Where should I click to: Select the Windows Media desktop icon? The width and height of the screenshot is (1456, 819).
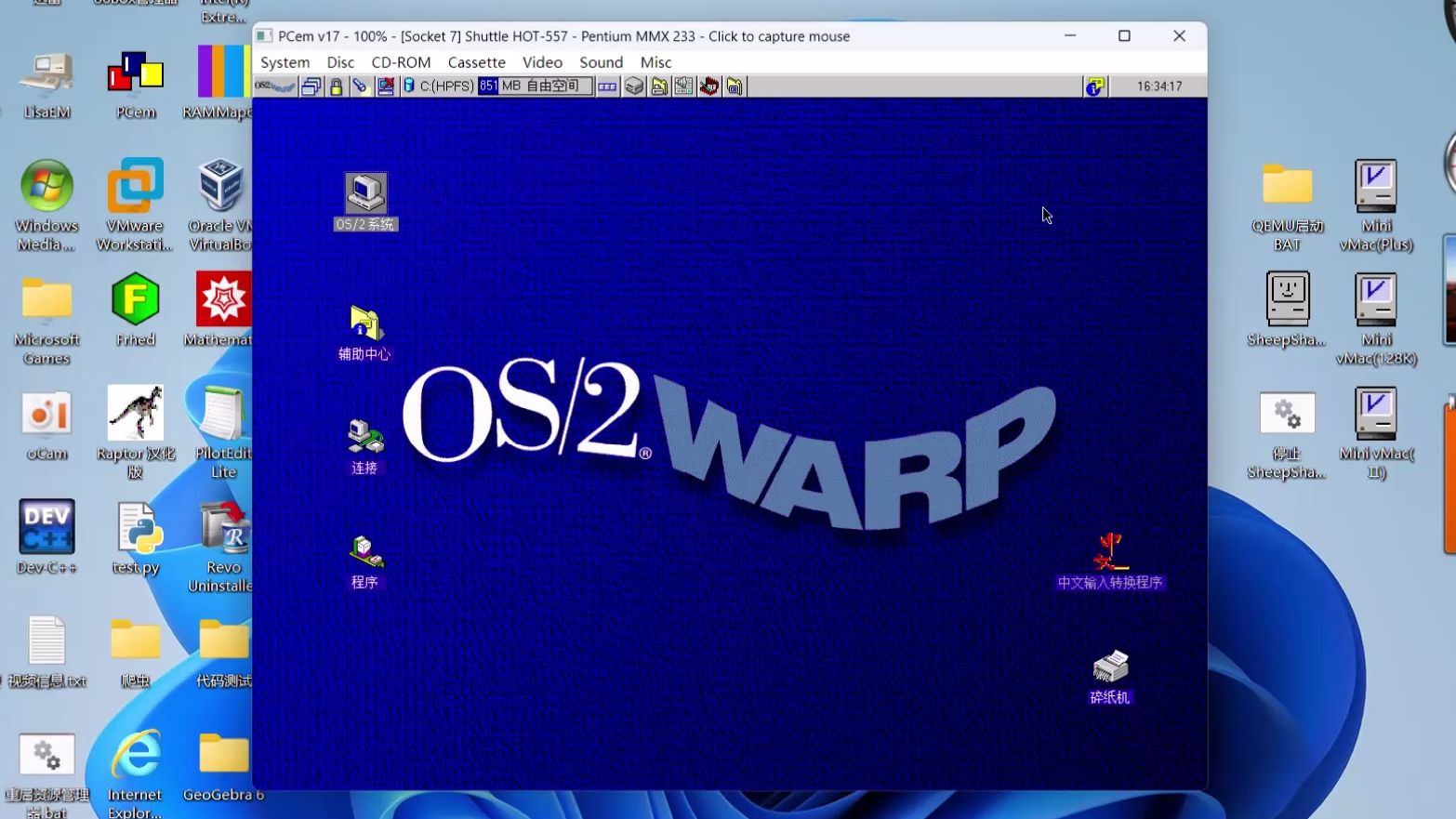pos(46,206)
